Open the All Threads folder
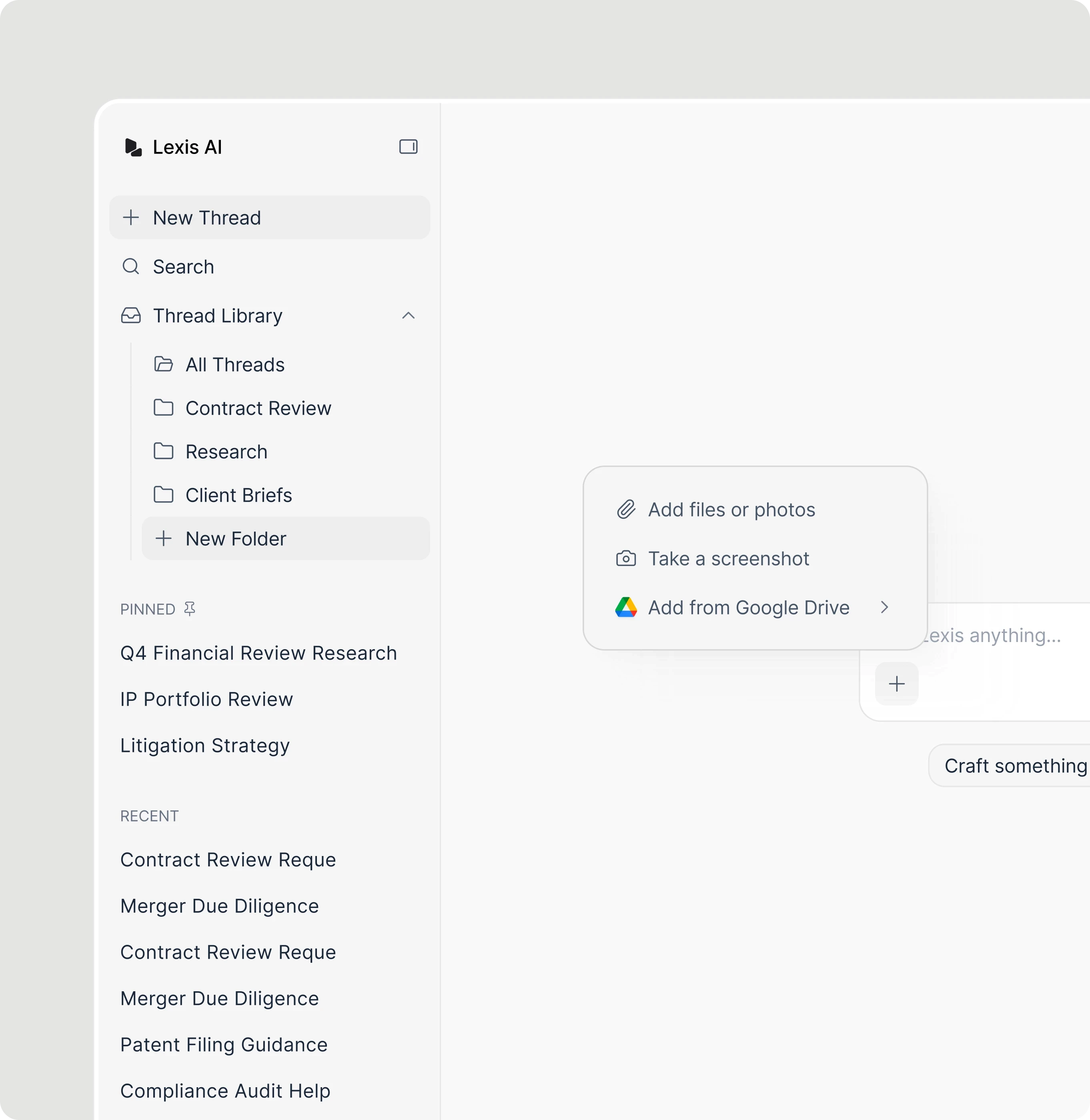The image size is (1090, 1120). pyautogui.click(x=286, y=364)
